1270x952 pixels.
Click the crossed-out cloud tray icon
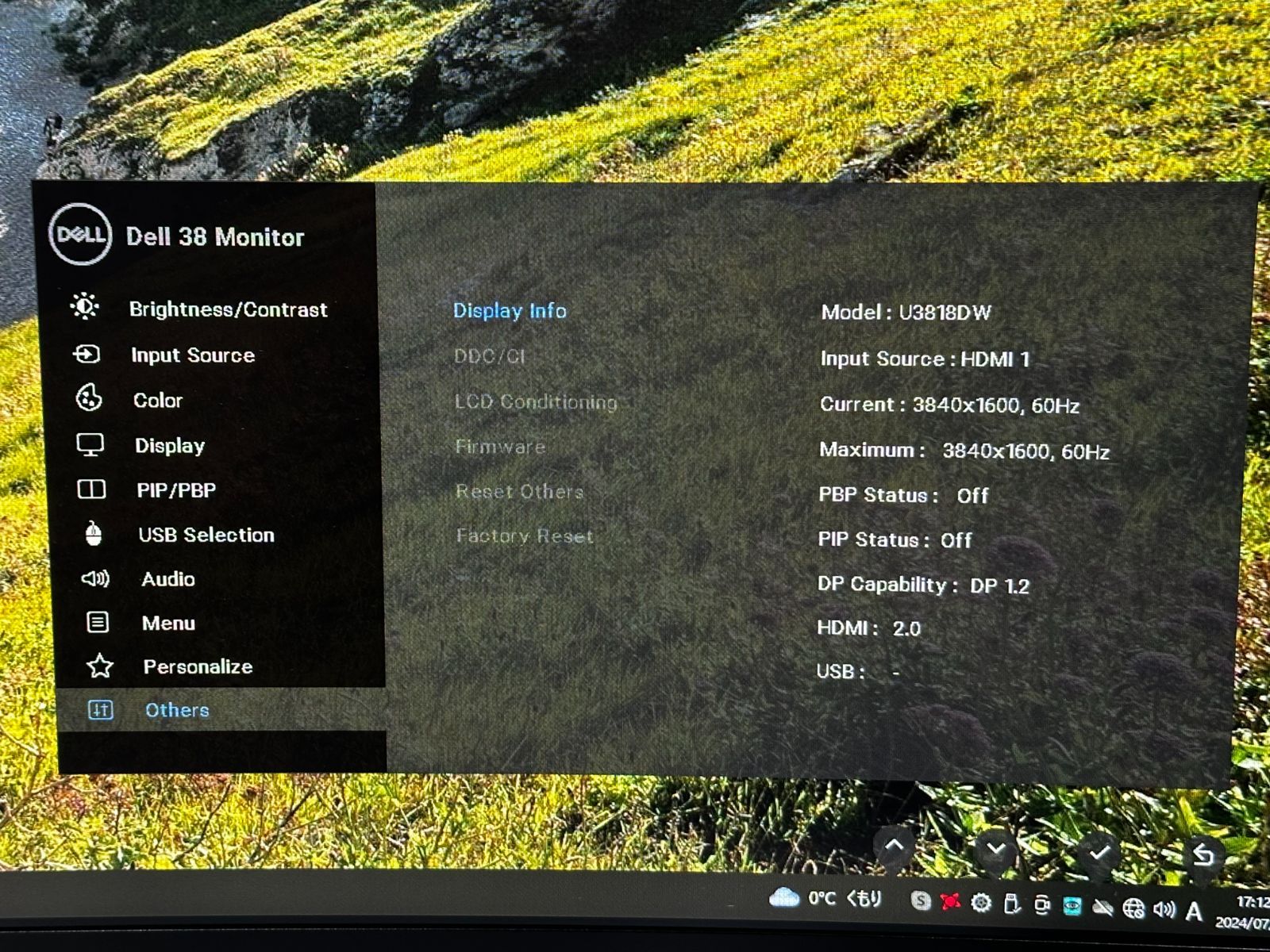pos(1103,908)
